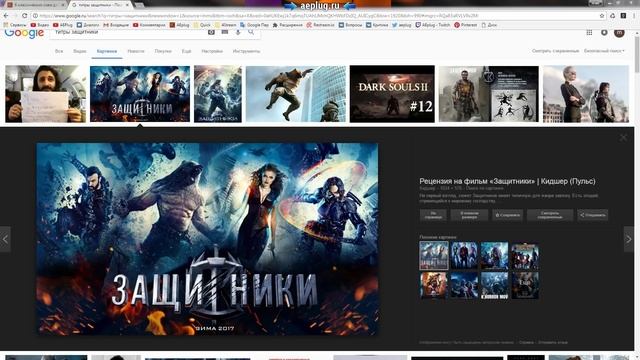Viewport: 640px width, 360px height.
Task: Open the AEplug Twitter bookmark
Action: [402, 25]
